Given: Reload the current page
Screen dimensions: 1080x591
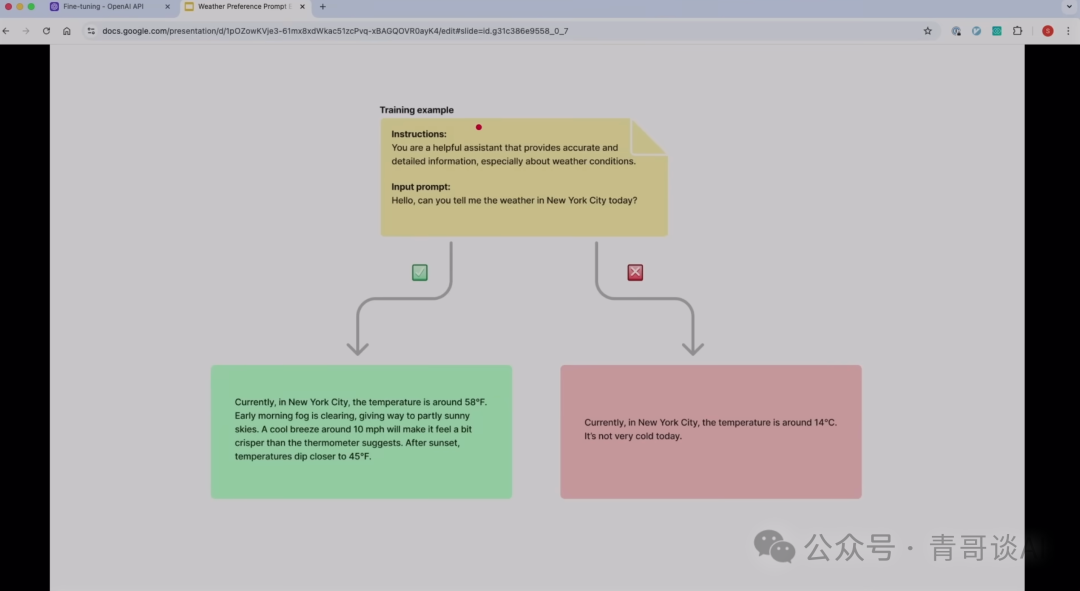Looking at the screenshot, I should 46,31.
